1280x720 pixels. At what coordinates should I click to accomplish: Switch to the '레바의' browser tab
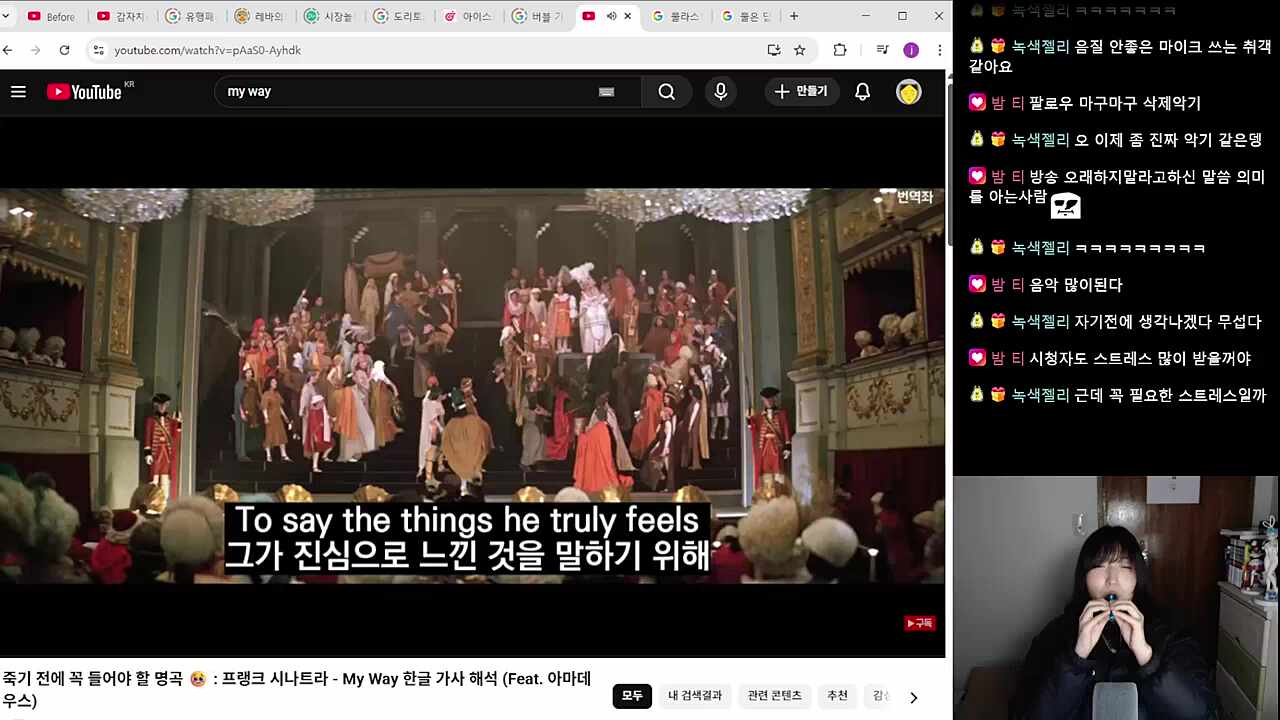click(x=259, y=16)
